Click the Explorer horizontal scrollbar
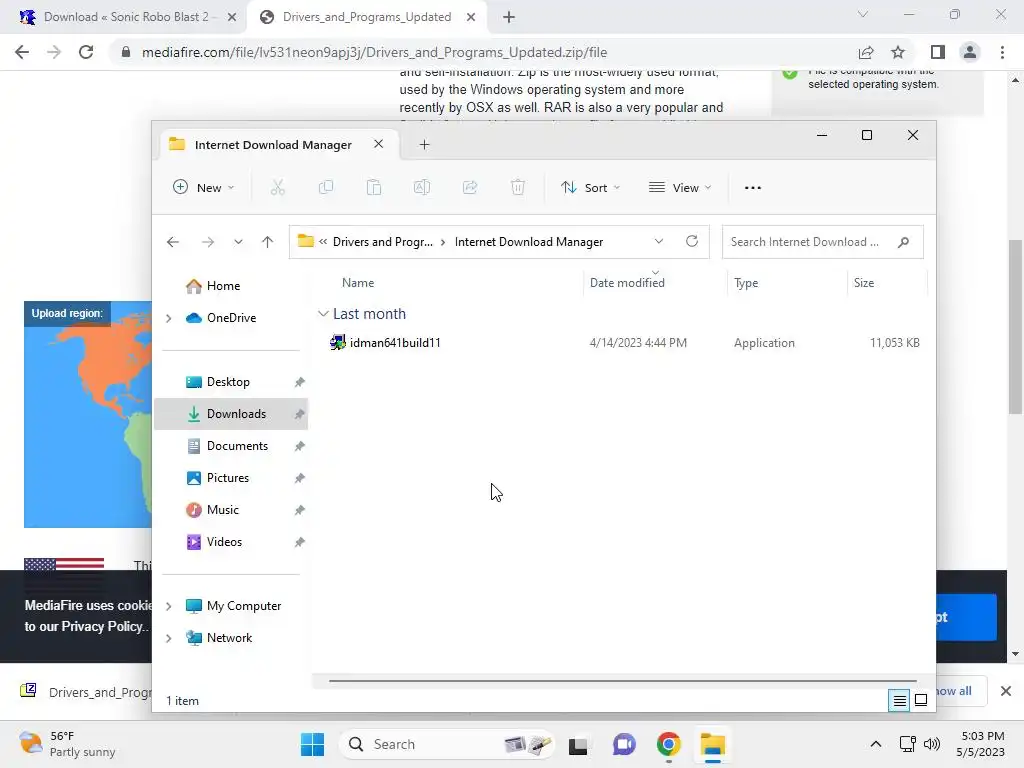Viewport: 1024px width, 768px height. 622,680
